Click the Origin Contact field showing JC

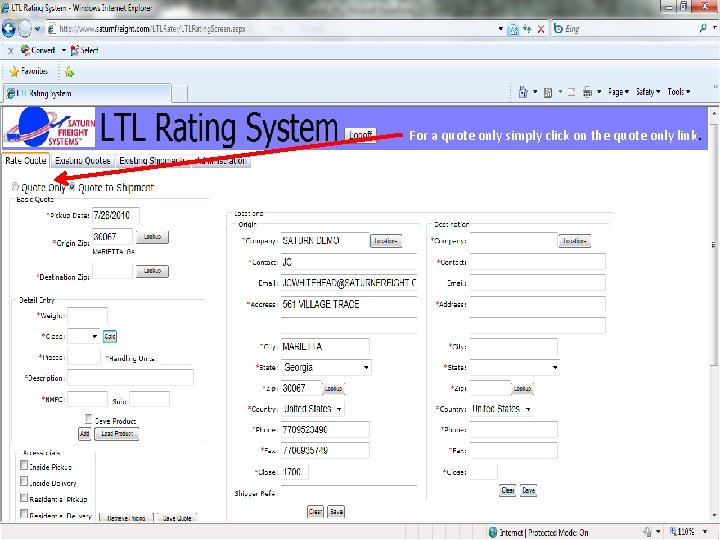pyautogui.click(x=349, y=262)
